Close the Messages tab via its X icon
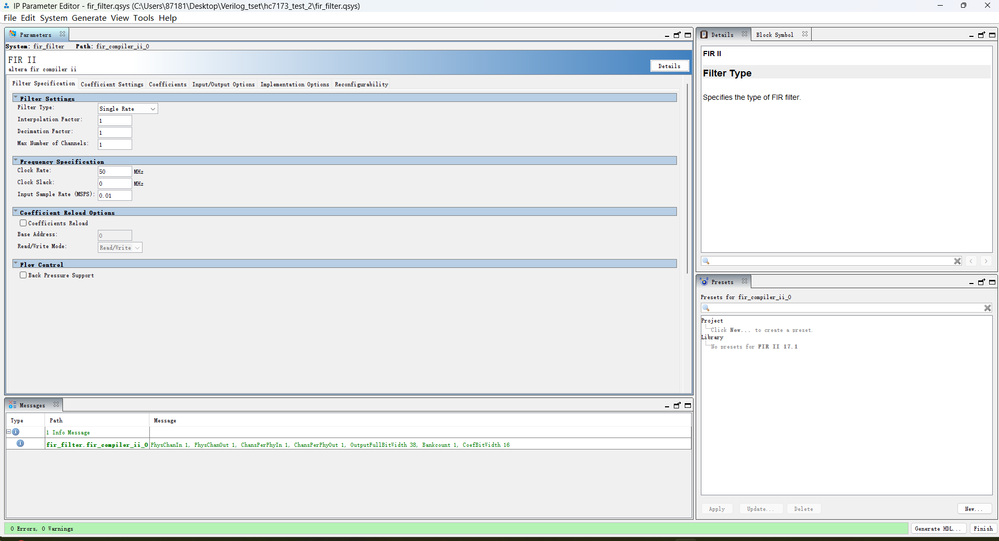 coord(56,405)
